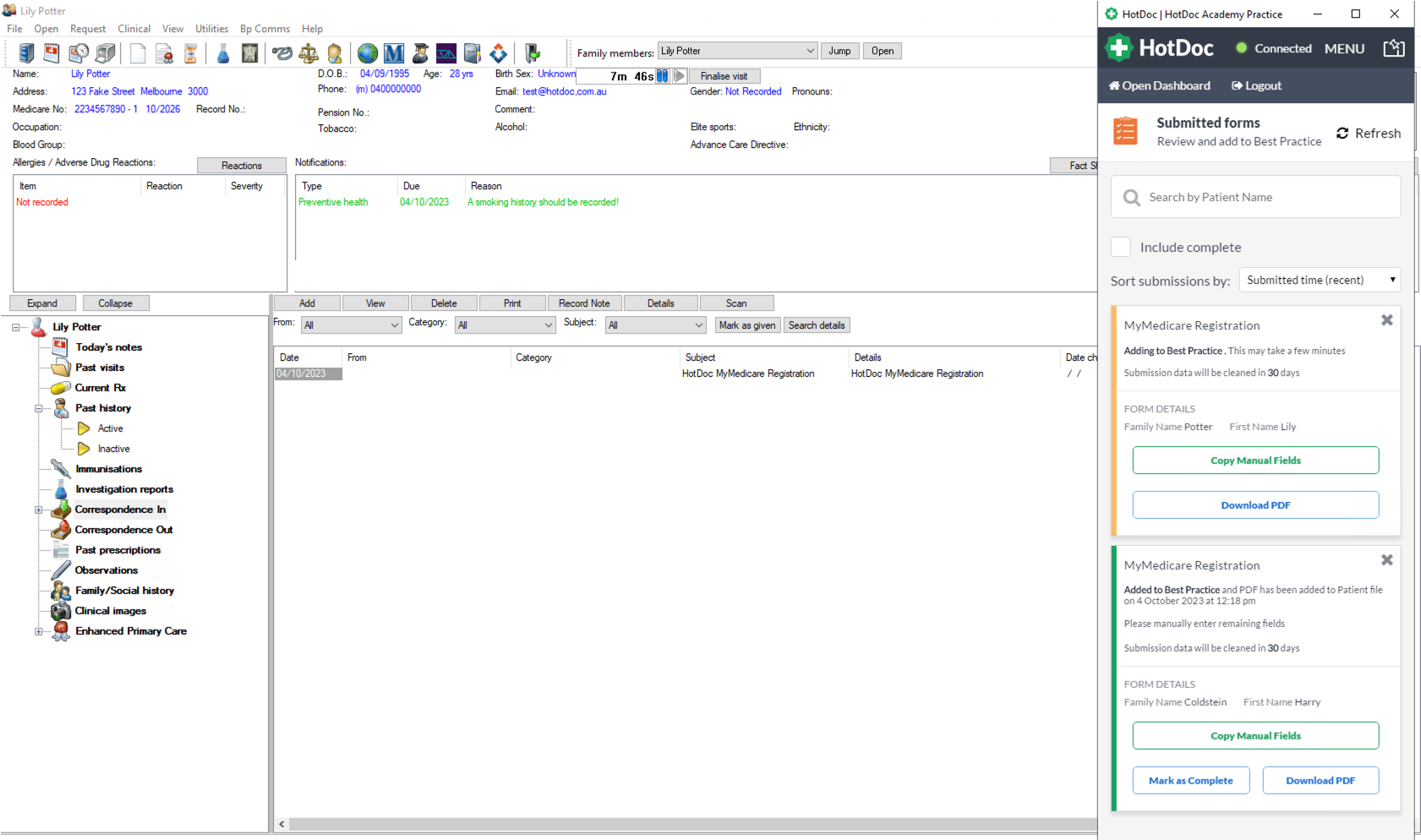1421x840 pixels.
Task: Click the graduate with mortarboard icon
Action: 420,53
